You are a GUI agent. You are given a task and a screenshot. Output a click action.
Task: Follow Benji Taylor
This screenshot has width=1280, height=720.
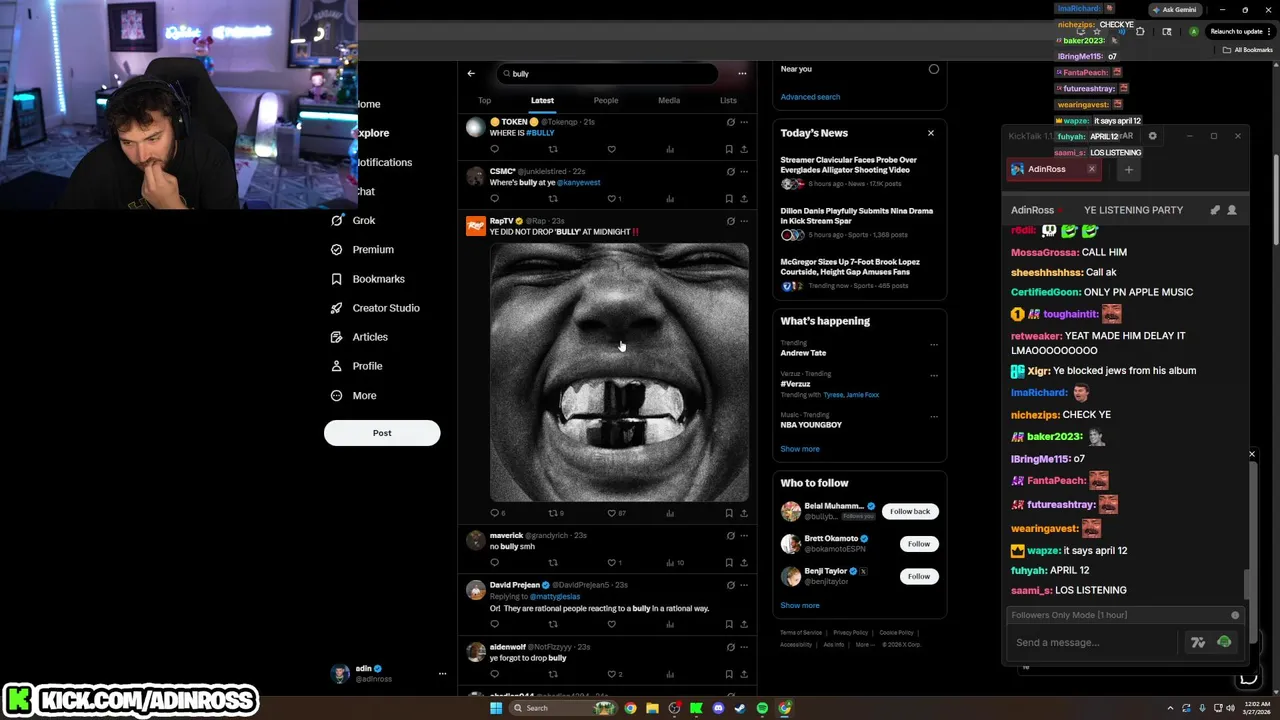(x=919, y=576)
